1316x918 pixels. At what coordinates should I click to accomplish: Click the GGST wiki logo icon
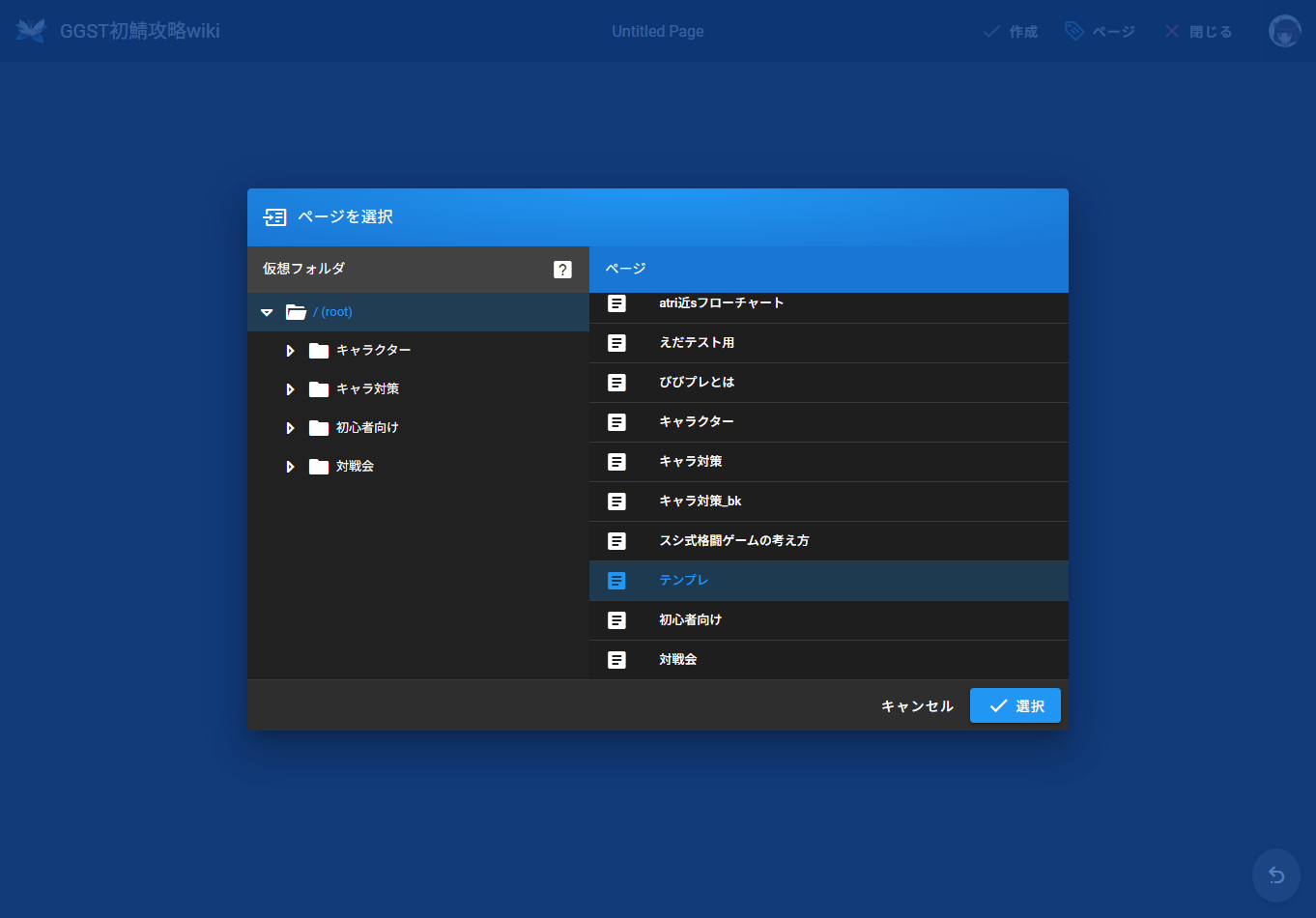coord(31,31)
